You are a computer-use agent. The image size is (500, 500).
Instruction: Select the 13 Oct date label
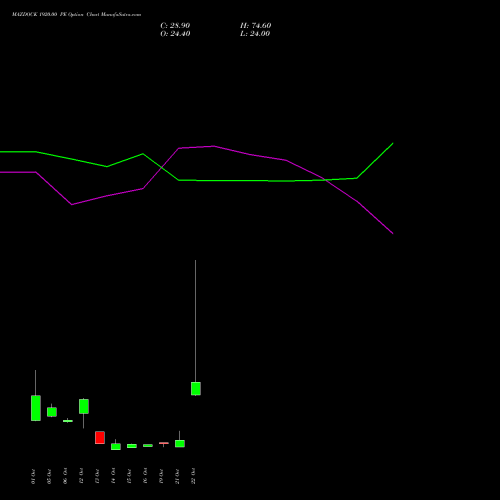coord(97,476)
